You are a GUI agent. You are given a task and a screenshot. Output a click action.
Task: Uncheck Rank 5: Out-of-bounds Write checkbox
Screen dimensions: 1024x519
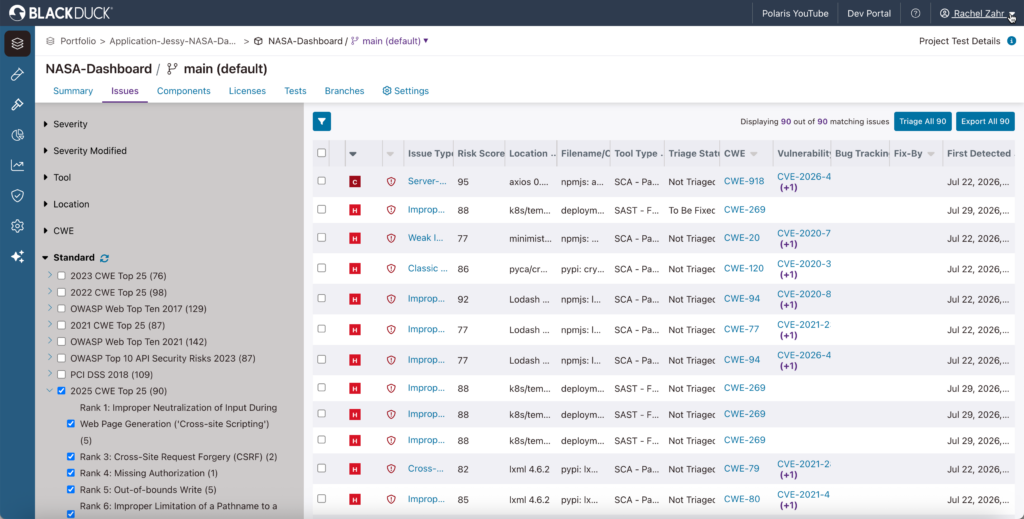71,490
